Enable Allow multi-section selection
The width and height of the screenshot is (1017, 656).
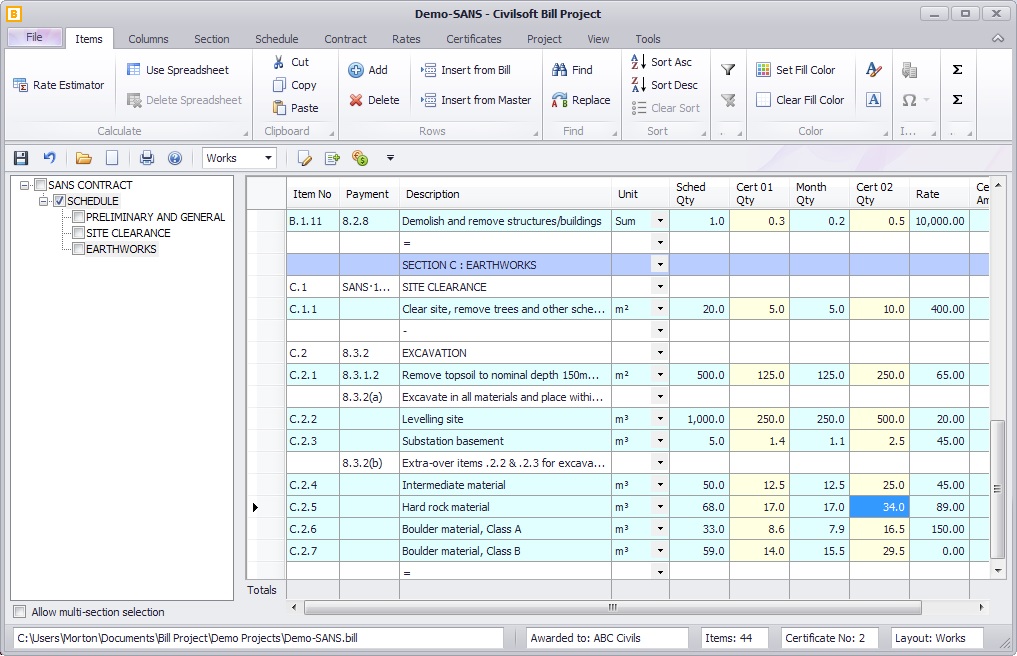tap(20, 612)
